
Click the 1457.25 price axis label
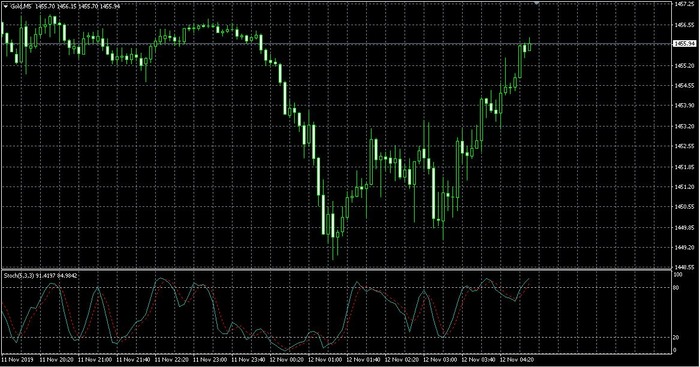click(684, 4)
